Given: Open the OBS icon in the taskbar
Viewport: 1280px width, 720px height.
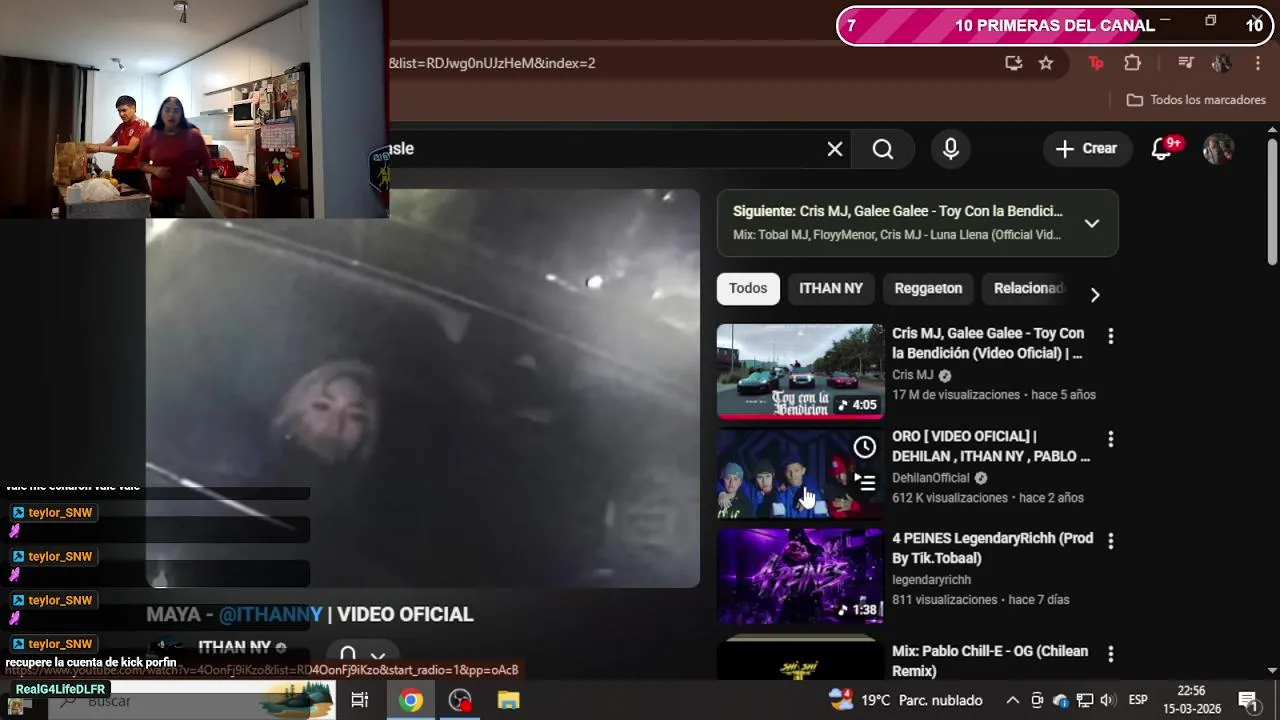Looking at the screenshot, I should coord(460,701).
